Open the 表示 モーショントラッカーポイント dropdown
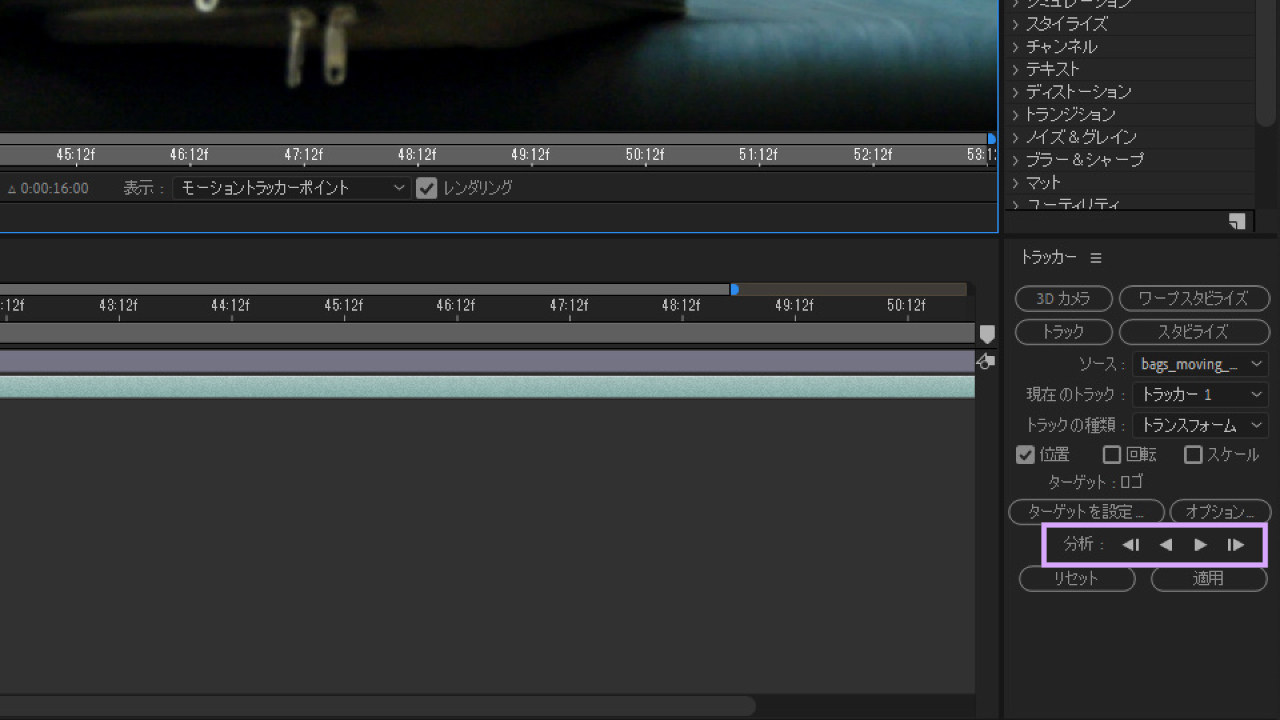Viewport: 1280px width, 720px height. click(x=292, y=188)
